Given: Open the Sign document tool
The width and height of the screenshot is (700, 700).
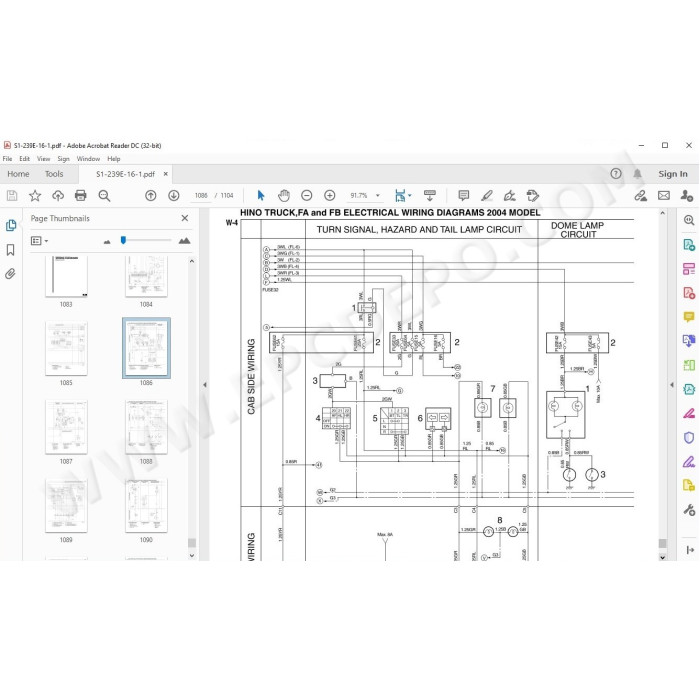Looking at the screenshot, I should [509, 196].
